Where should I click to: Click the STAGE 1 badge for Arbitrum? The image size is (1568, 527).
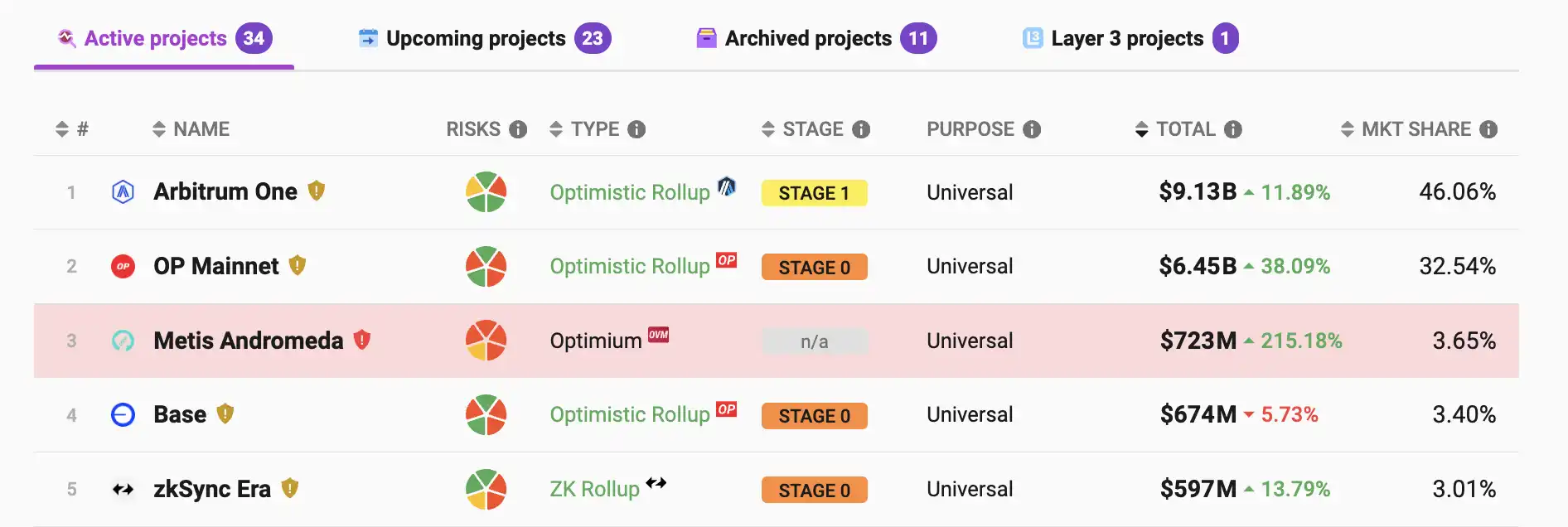814,193
